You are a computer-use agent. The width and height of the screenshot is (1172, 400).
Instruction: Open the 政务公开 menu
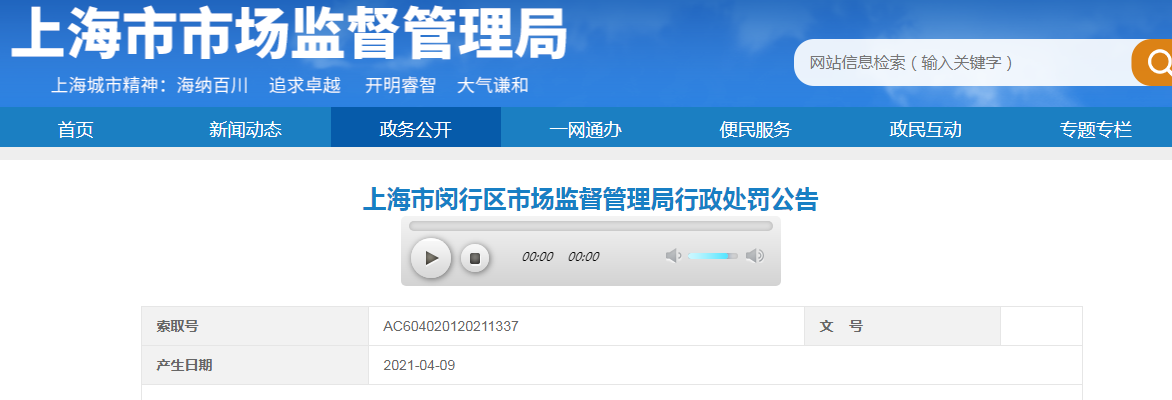(416, 127)
